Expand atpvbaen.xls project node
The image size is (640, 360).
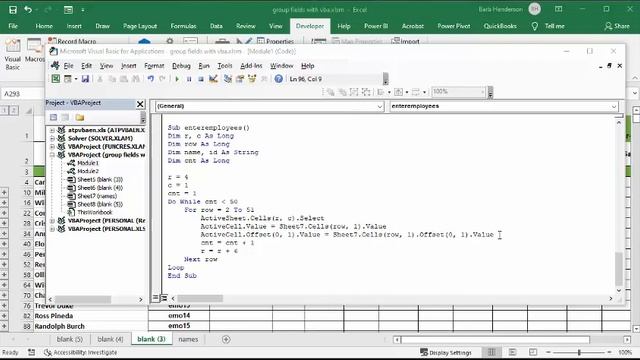(52, 130)
